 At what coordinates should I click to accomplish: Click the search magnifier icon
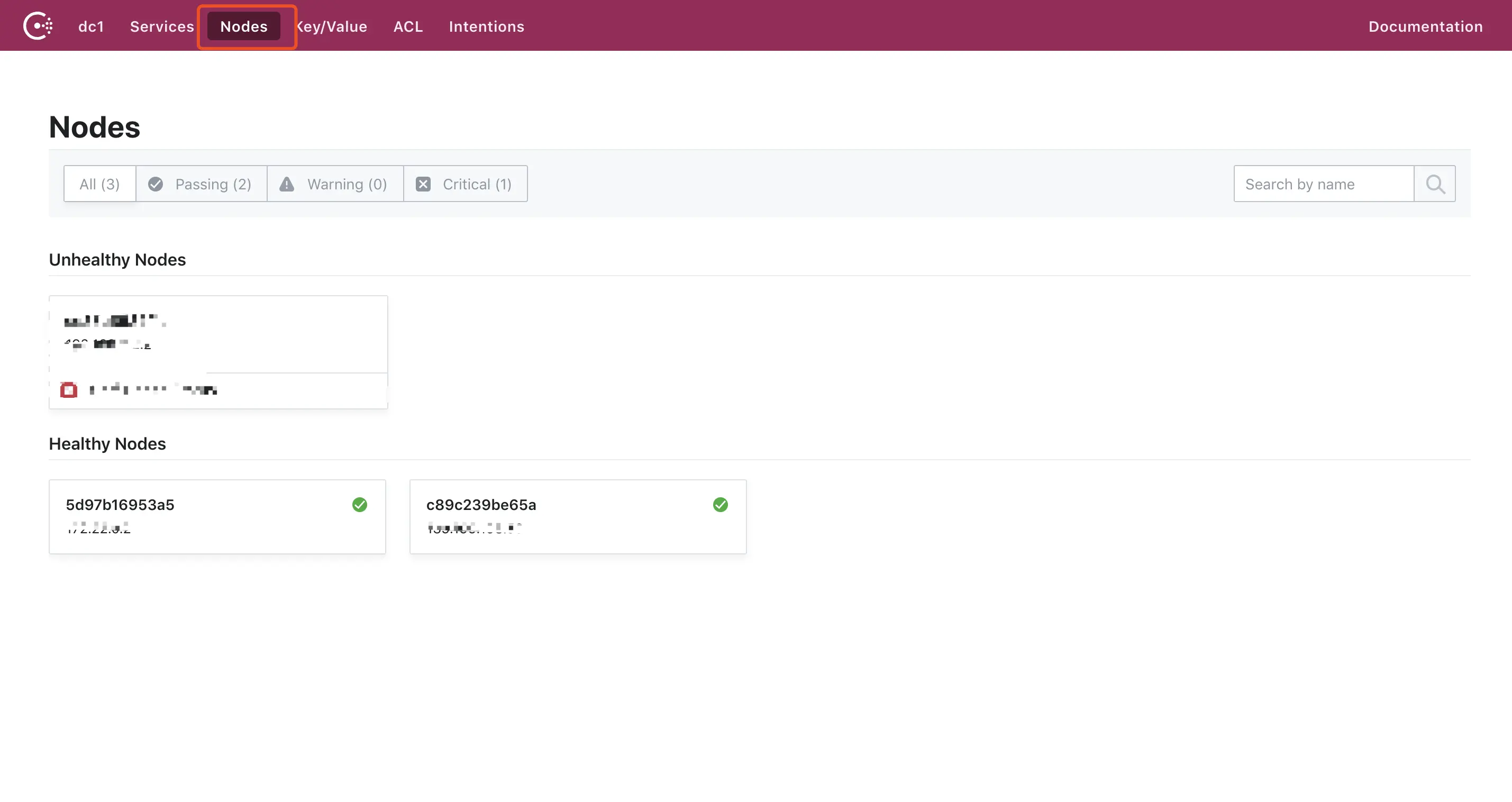click(x=1435, y=184)
